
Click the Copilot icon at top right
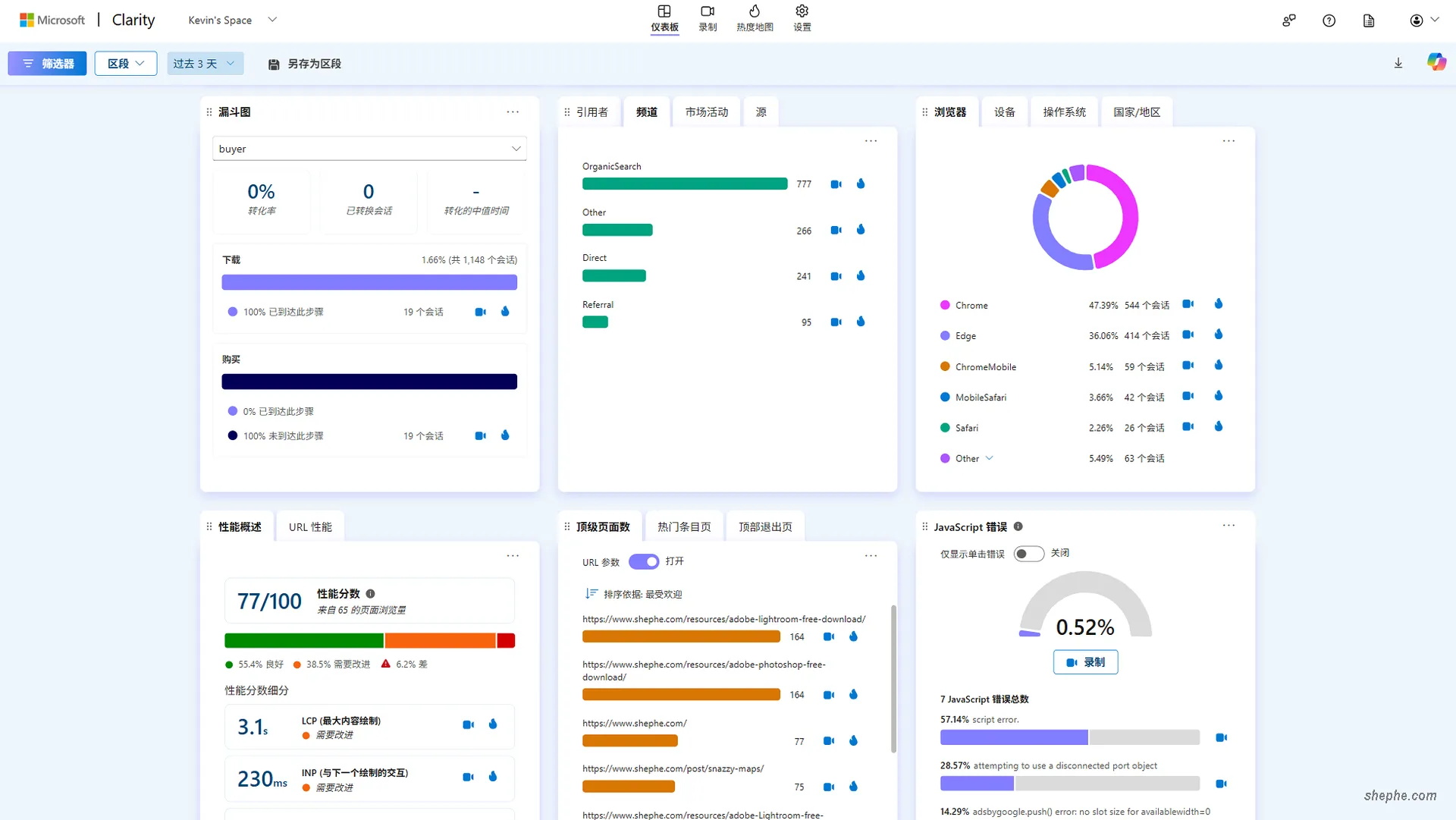tap(1436, 62)
